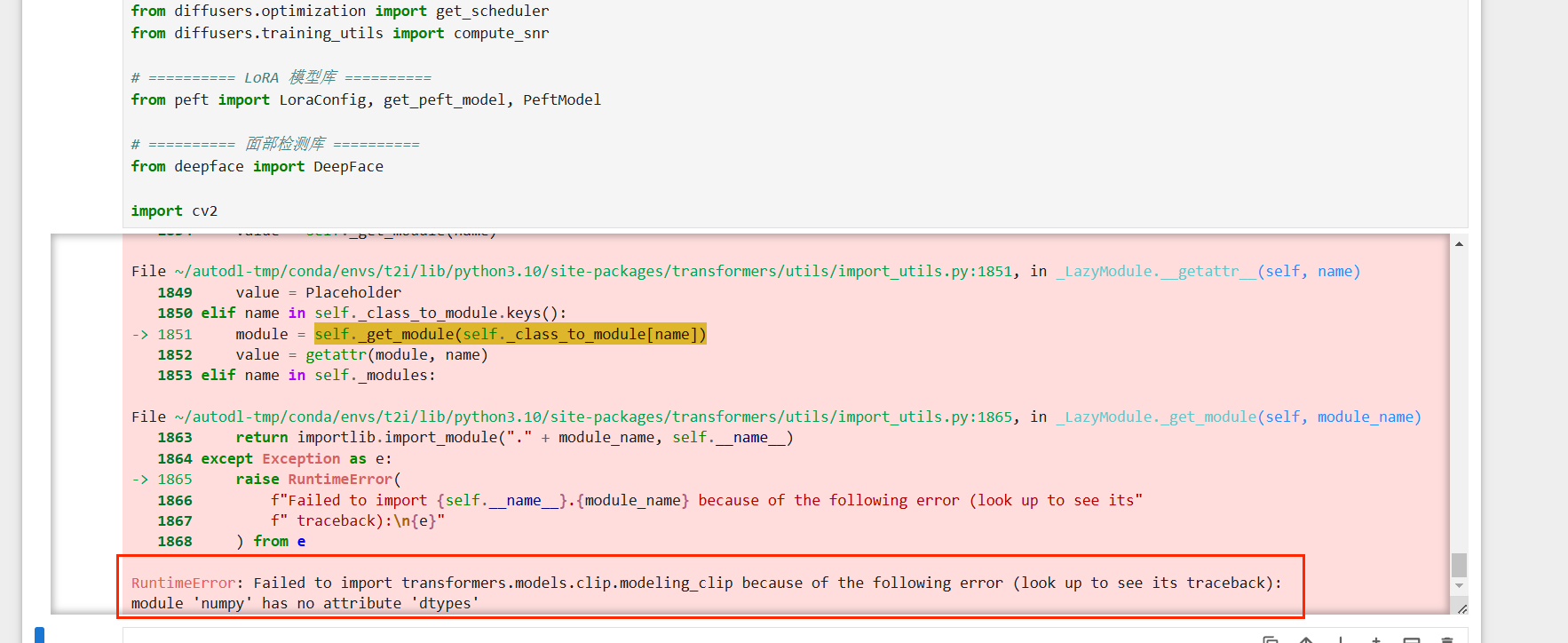Move the cell down with arrow icon
This screenshot has width=1568, height=643.
click(1341, 639)
